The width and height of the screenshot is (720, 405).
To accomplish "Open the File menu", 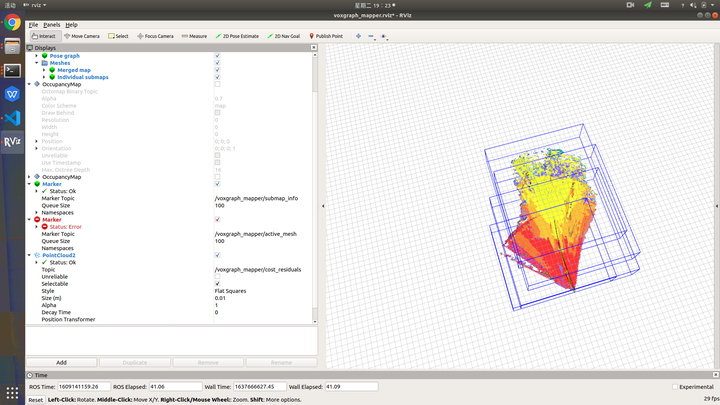I will [x=33, y=24].
